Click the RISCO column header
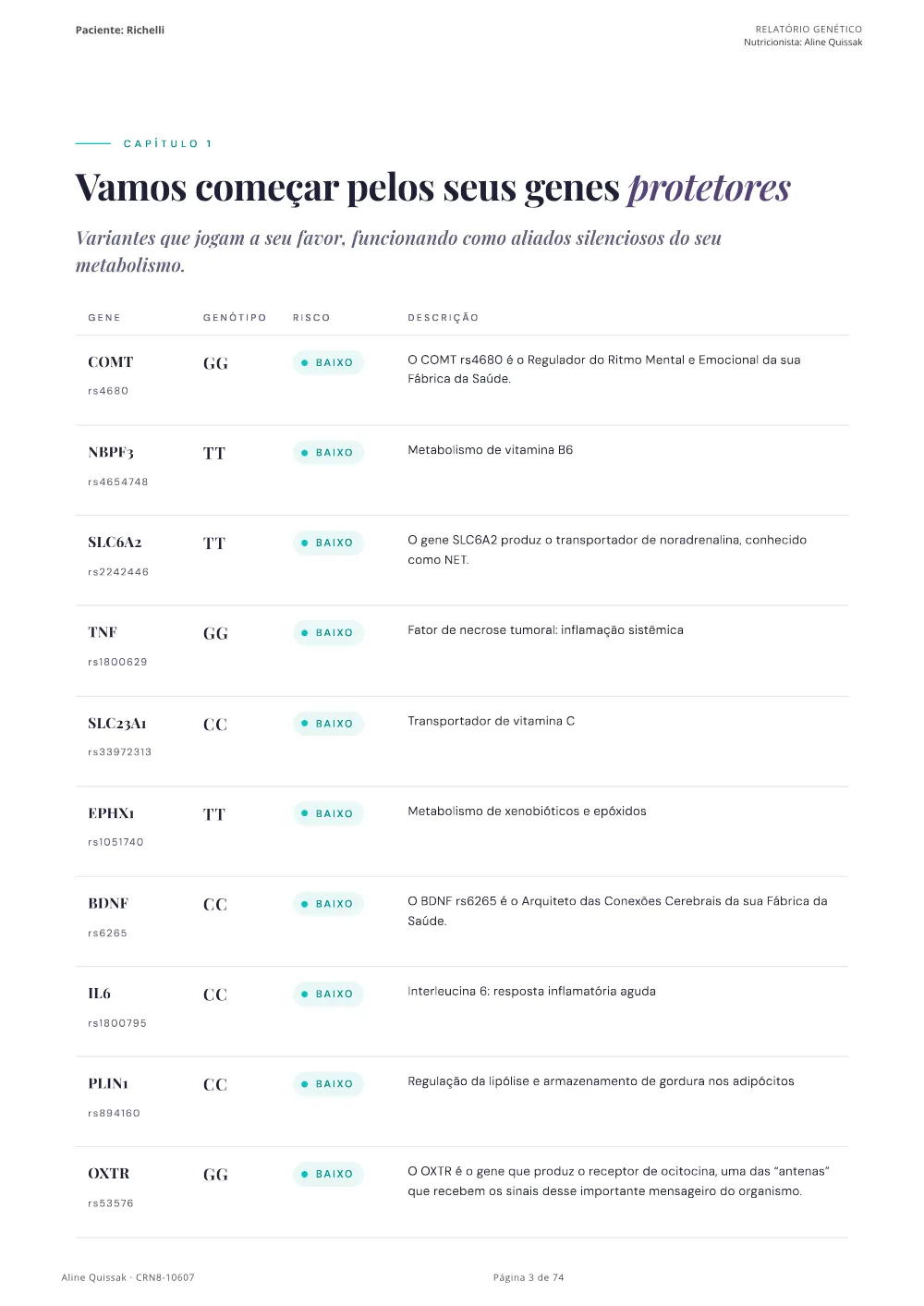 click(311, 318)
